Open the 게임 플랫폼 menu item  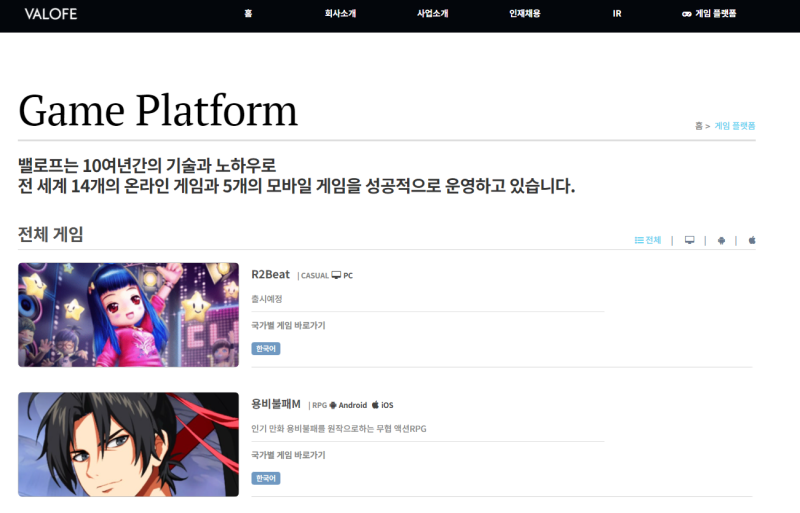709,13
